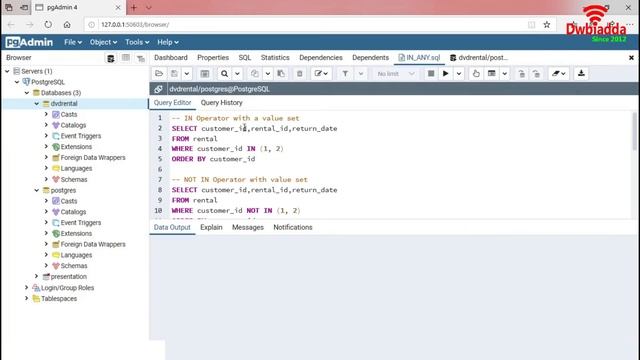This screenshot has width=640, height=360.
Task: Open the Save options dropdown arrow
Action: (187, 74)
